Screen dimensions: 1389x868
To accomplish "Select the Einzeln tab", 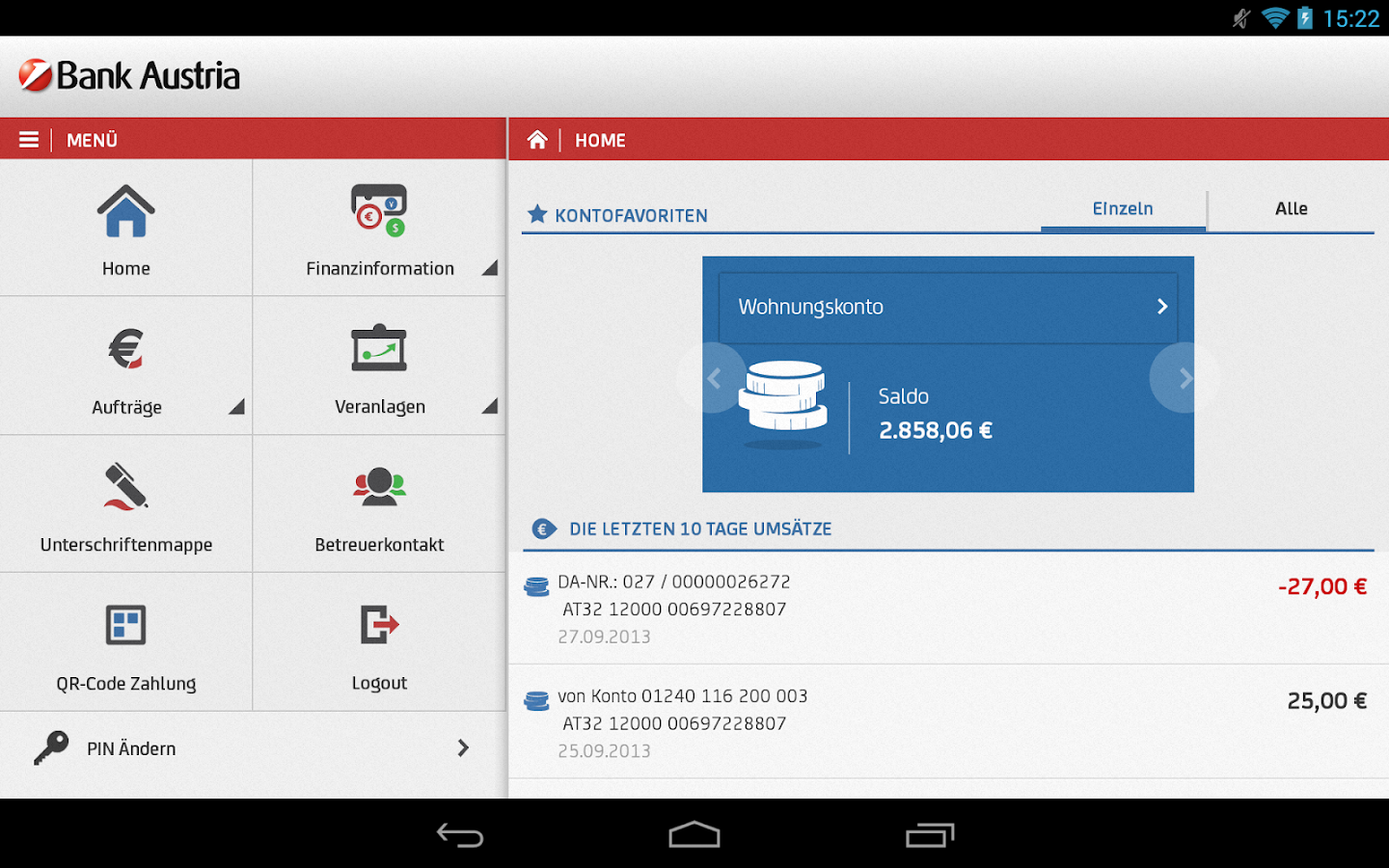I will coord(1123,208).
